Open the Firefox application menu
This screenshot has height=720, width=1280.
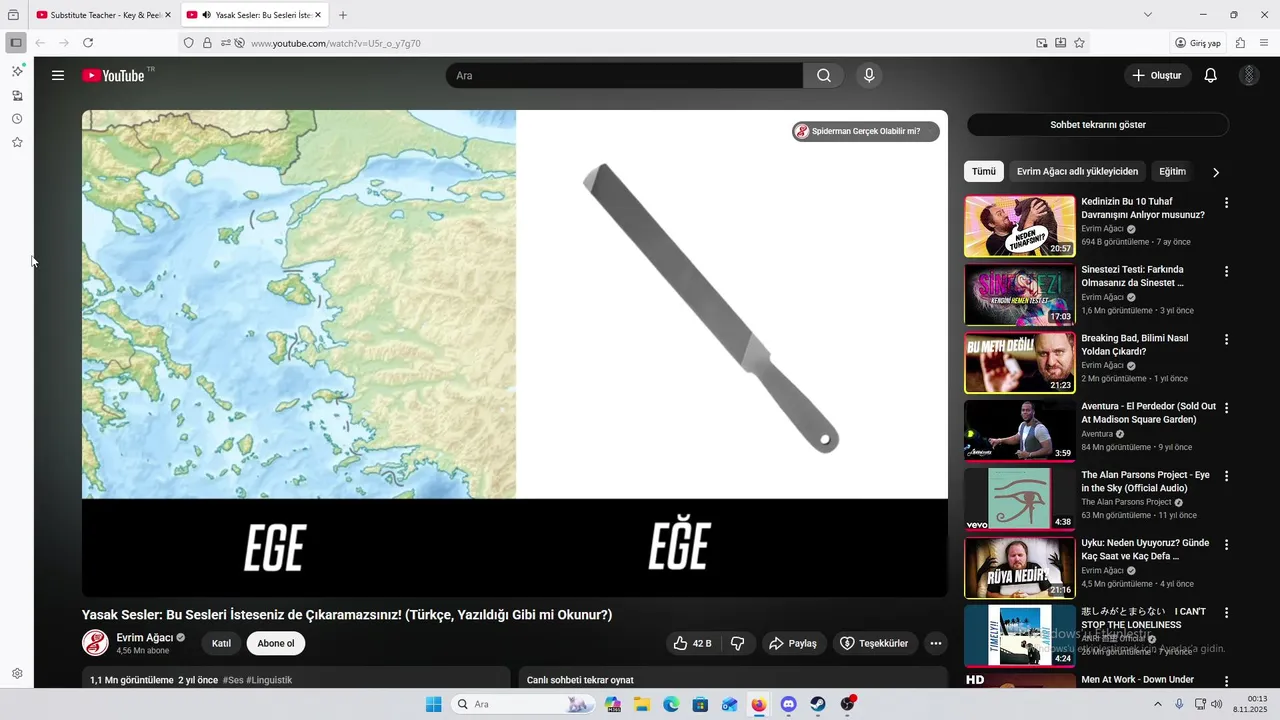click(x=1264, y=43)
